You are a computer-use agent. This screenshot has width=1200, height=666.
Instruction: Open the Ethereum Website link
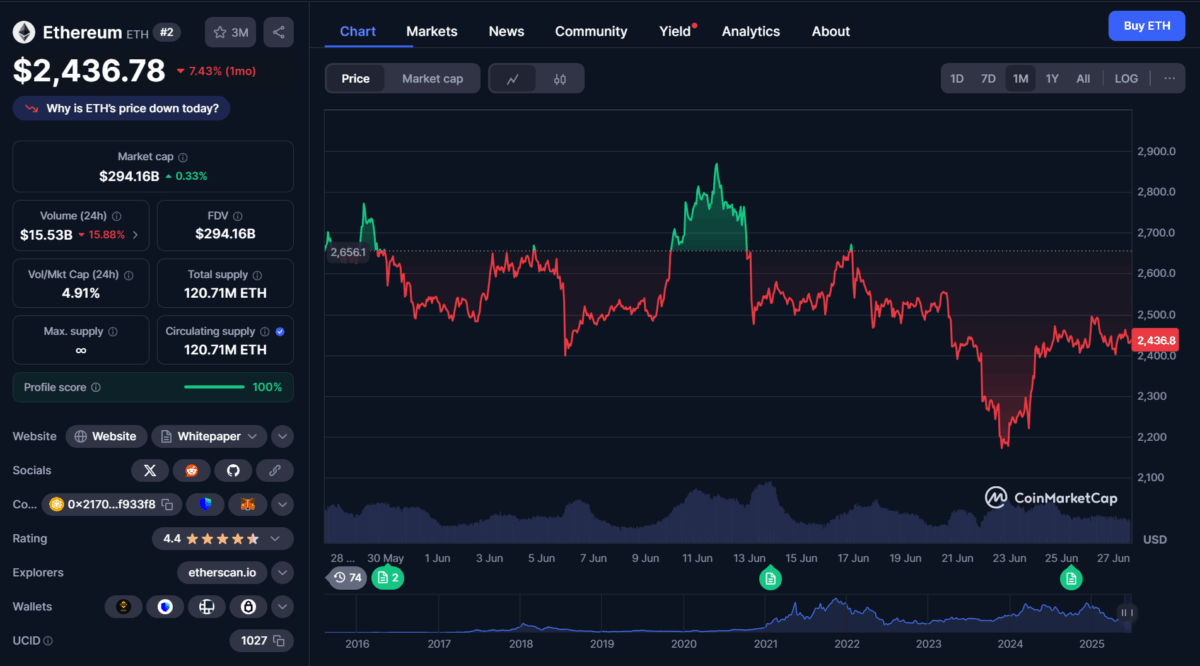[x=106, y=436]
